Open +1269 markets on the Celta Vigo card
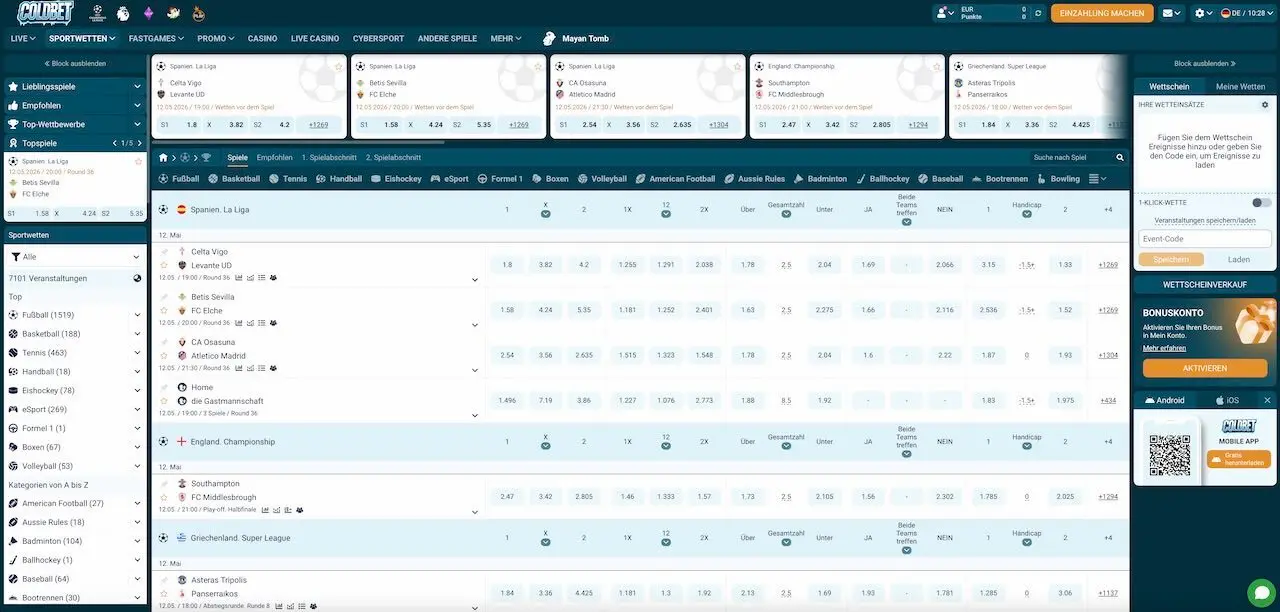 [319, 125]
